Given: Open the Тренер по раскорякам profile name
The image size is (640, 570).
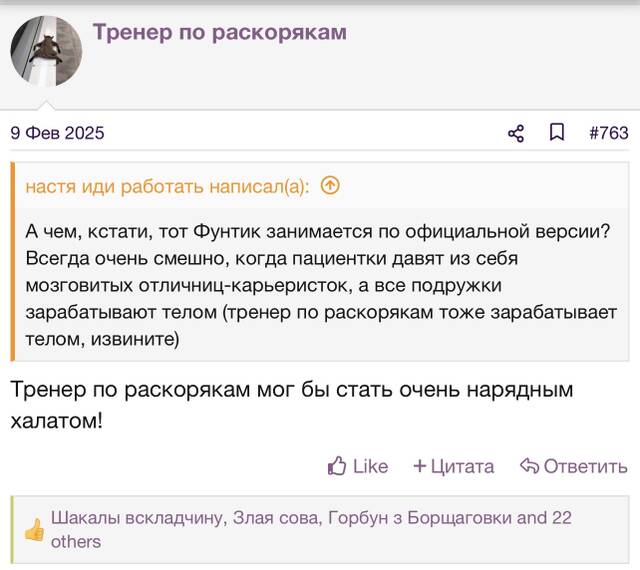Looking at the screenshot, I should [x=220, y=32].
